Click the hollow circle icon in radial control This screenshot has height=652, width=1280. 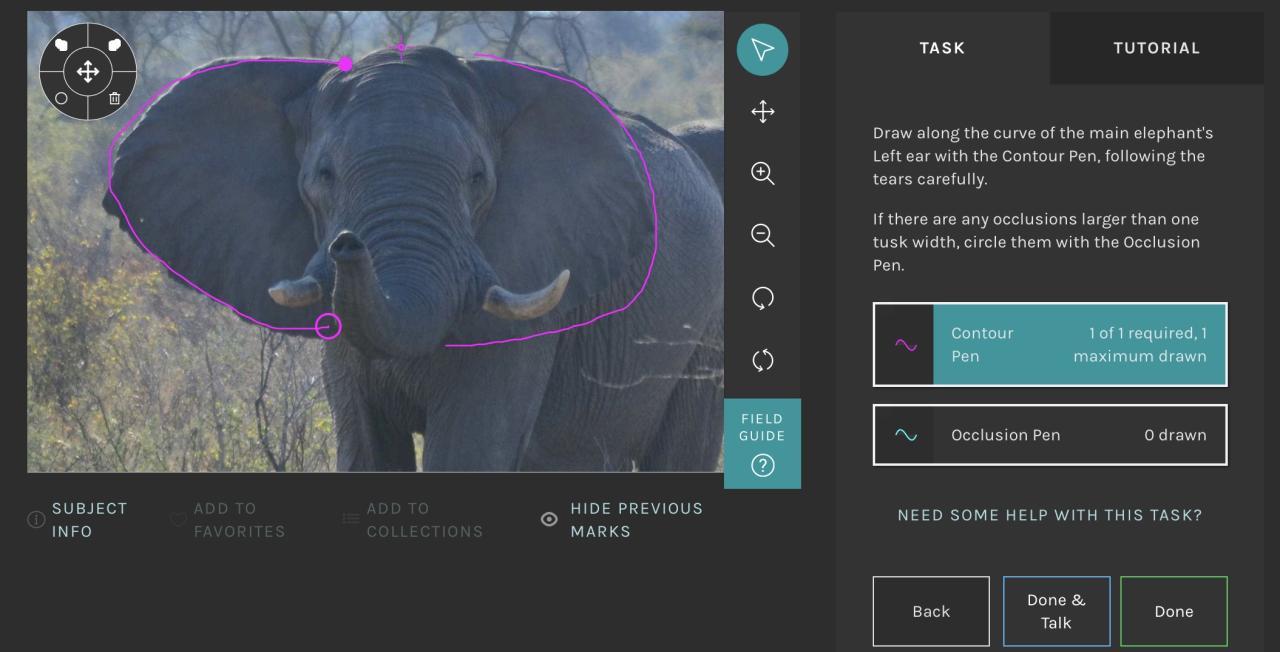click(61, 98)
